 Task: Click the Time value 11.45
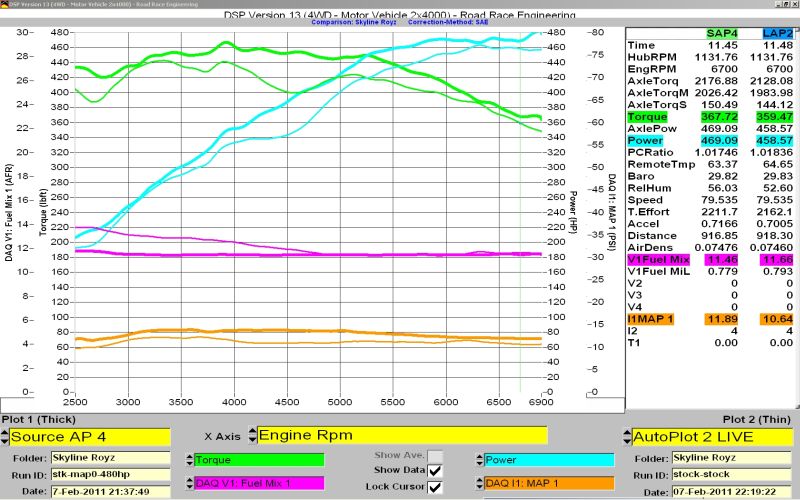(722, 45)
